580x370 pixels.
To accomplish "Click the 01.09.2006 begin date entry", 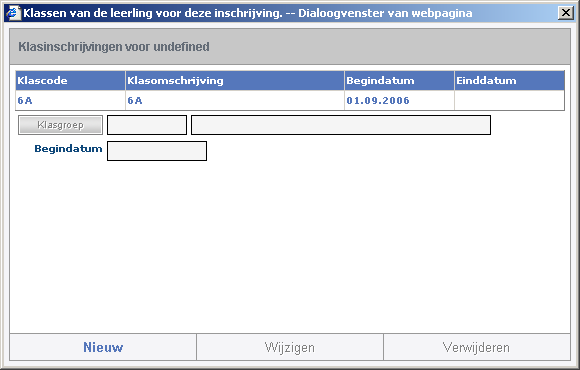I will (x=378, y=101).
